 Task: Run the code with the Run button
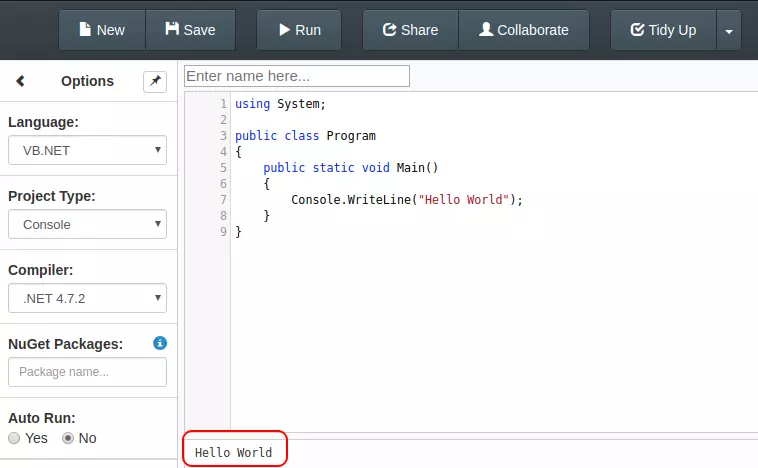pyautogui.click(x=298, y=30)
